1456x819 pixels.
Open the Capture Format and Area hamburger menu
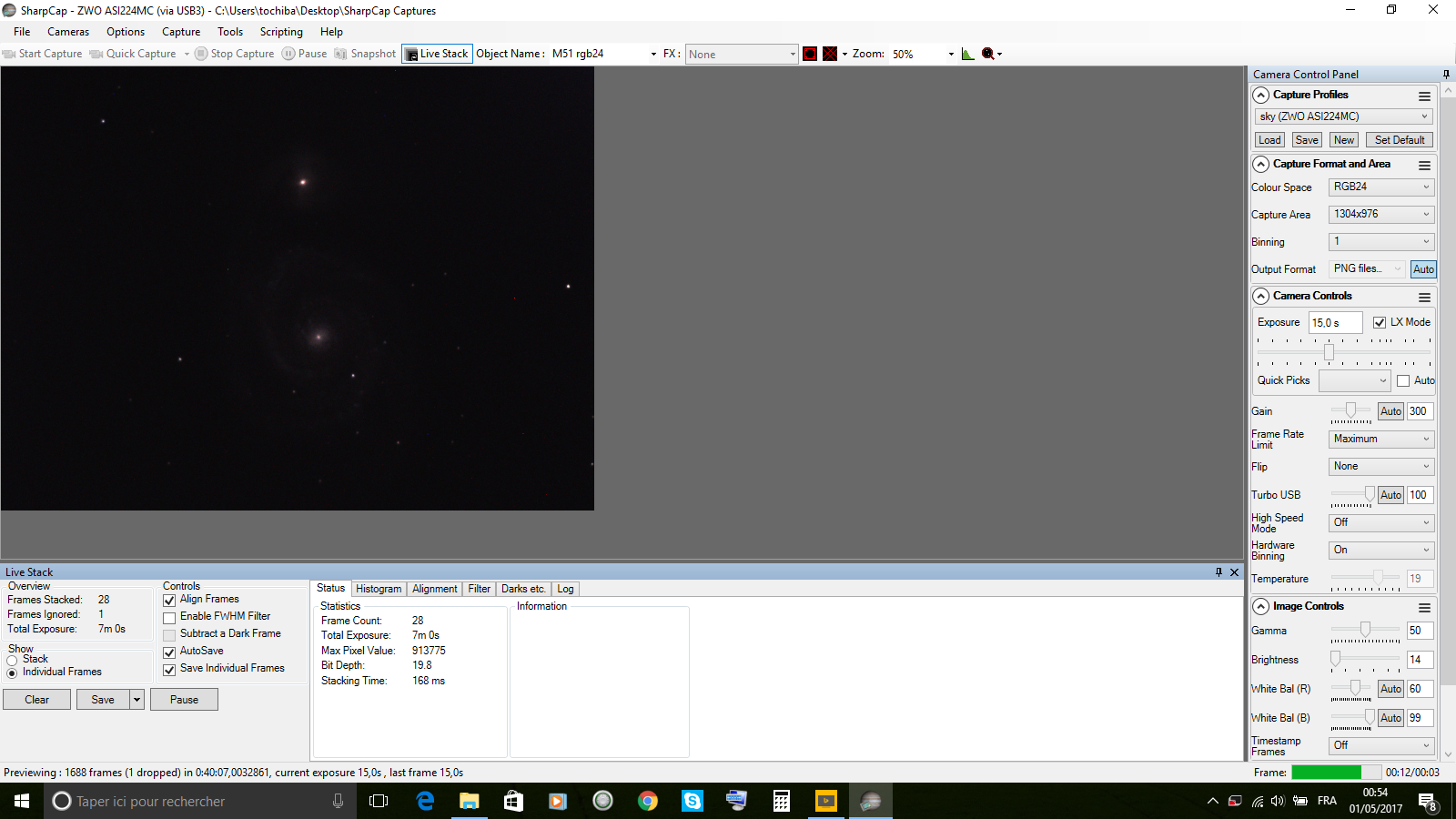pyautogui.click(x=1424, y=165)
